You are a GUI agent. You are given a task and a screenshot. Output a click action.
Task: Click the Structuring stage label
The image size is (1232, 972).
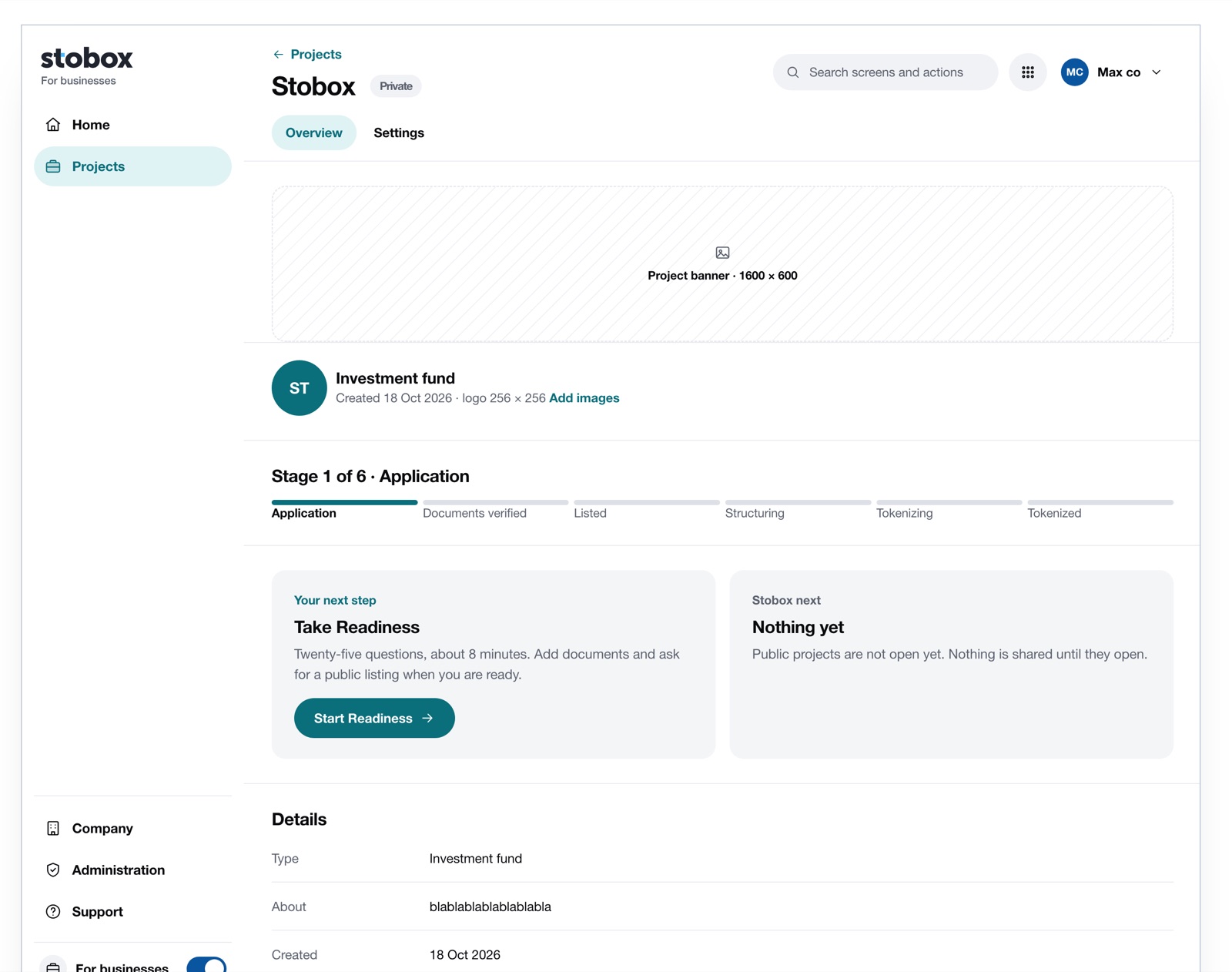[x=755, y=513]
